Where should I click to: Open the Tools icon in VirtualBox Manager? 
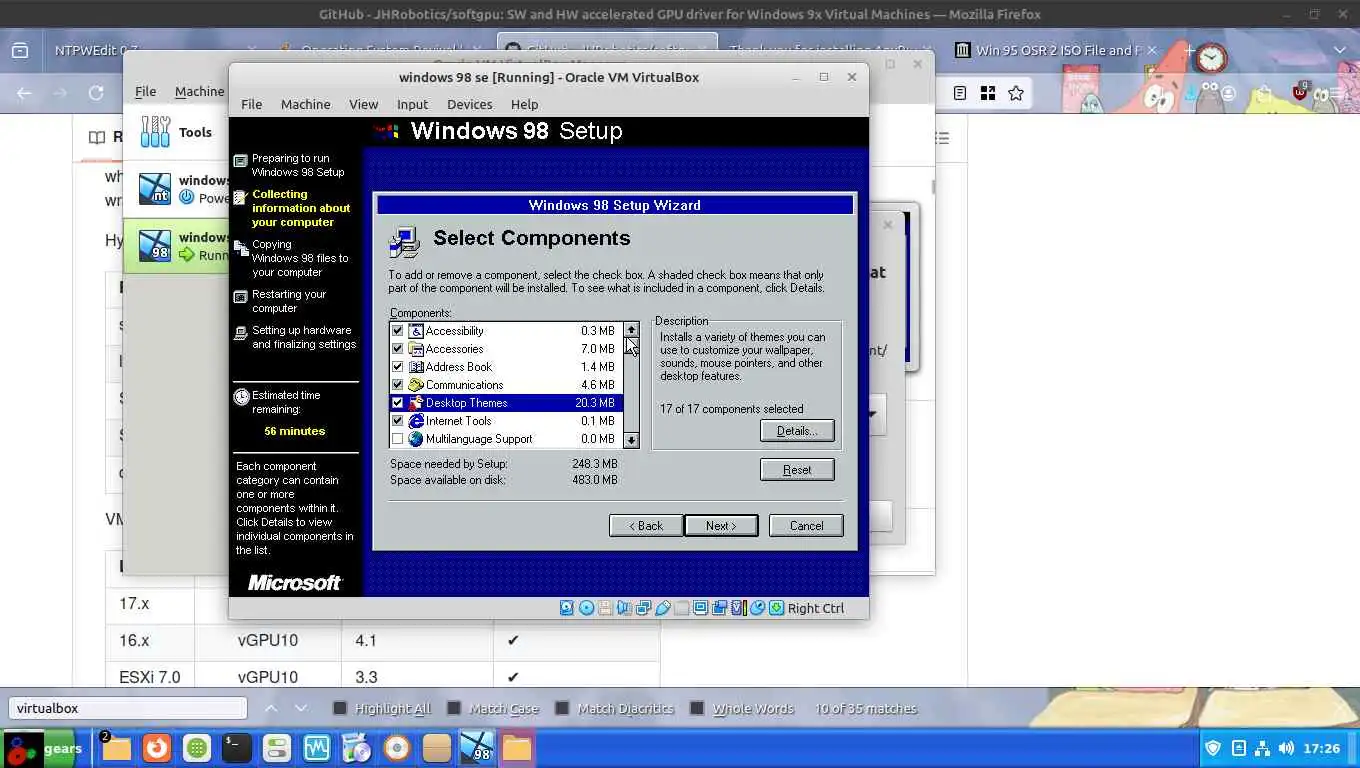155,132
